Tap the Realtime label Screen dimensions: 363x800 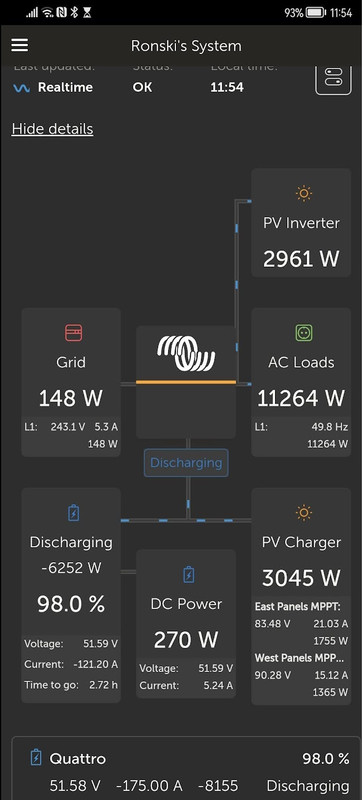click(65, 87)
